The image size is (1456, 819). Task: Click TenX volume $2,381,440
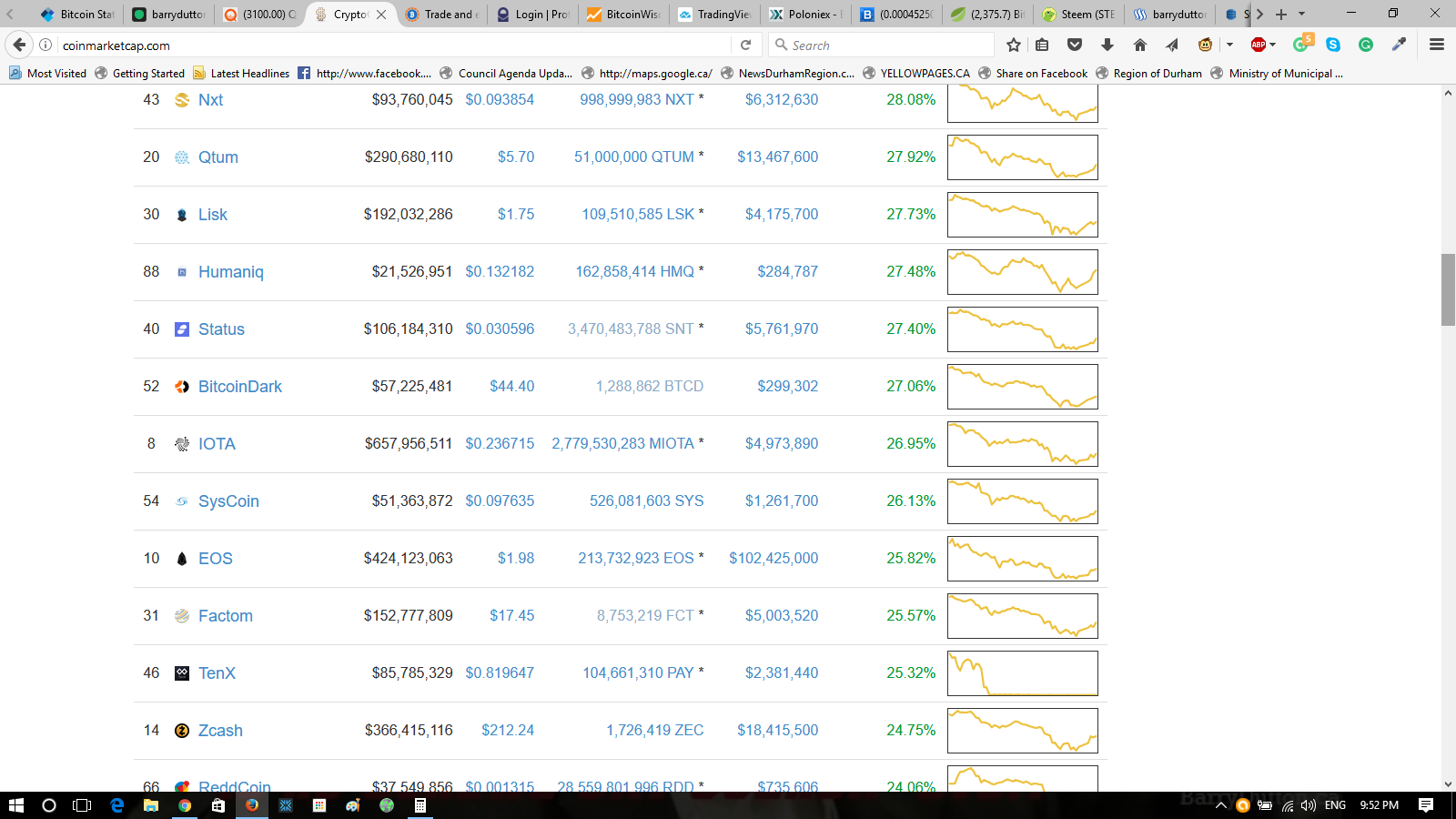coord(782,672)
